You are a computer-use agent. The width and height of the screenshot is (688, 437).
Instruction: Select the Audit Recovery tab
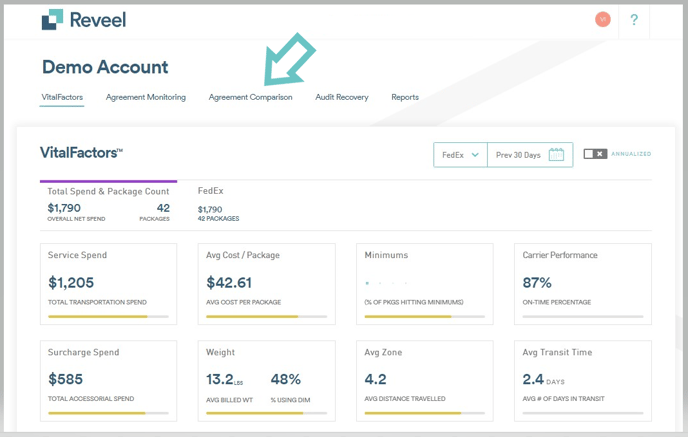tap(342, 97)
